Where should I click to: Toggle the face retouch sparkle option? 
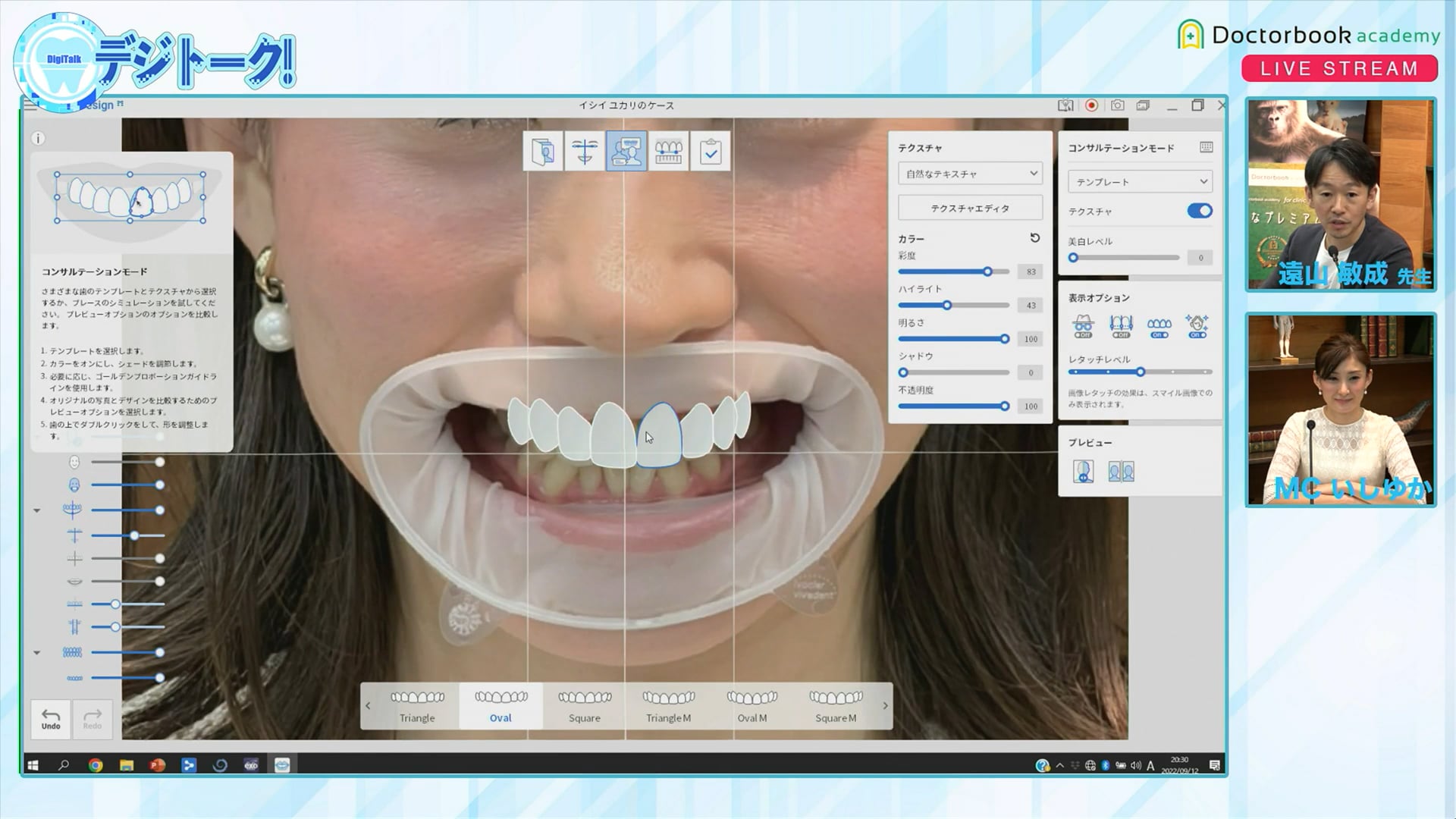point(1197,326)
